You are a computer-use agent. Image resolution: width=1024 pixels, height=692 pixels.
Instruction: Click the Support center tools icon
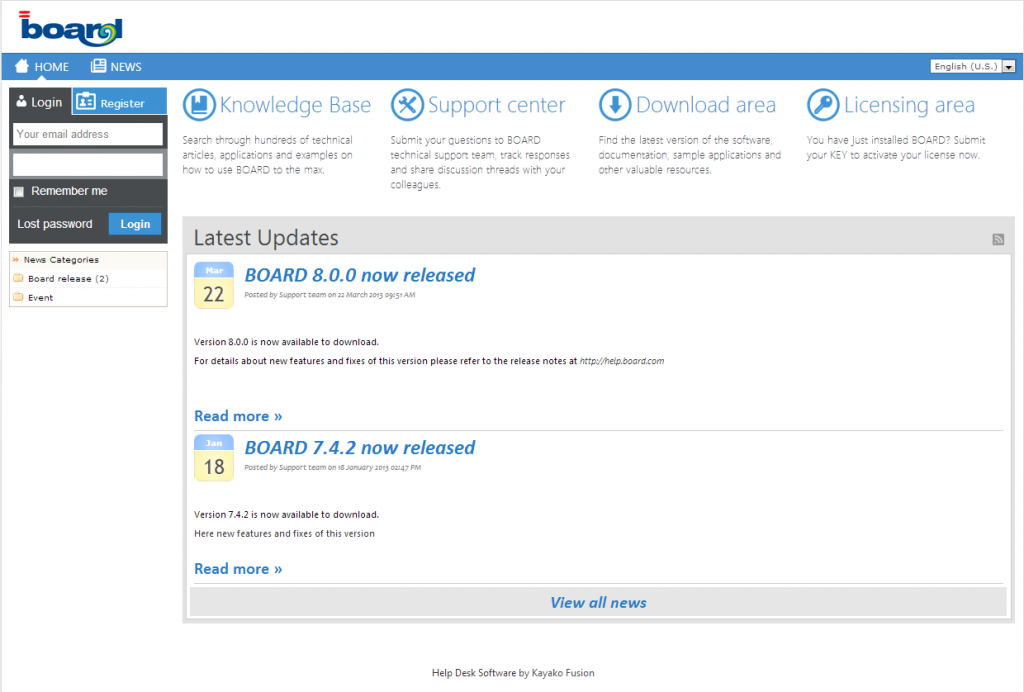pyautogui.click(x=408, y=104)
